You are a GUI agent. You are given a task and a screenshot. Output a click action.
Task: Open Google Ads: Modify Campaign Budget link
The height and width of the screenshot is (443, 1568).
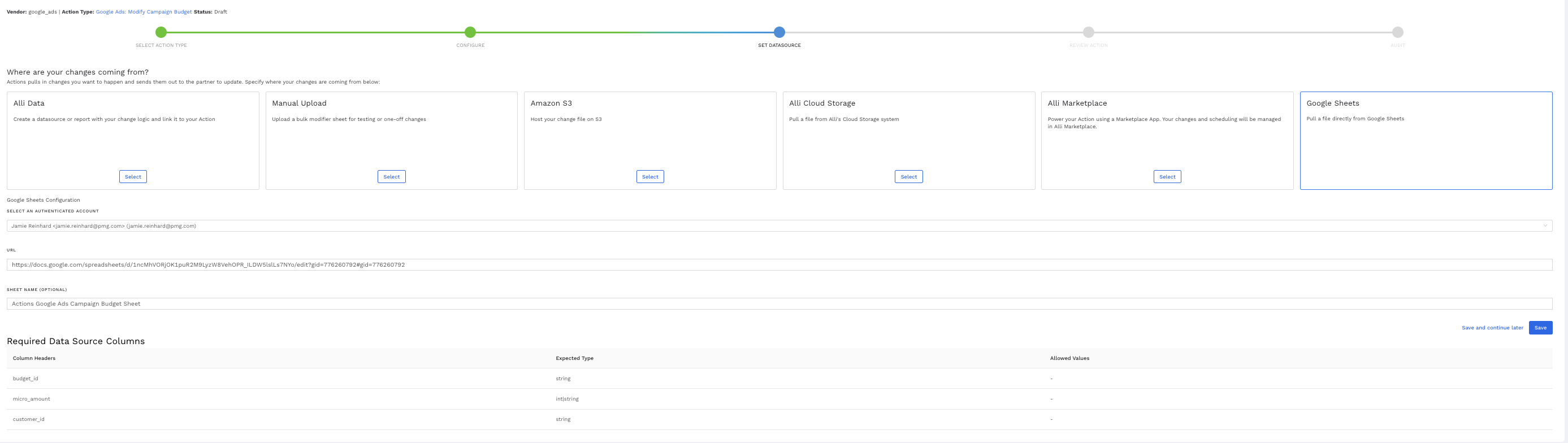click(144, 11)
